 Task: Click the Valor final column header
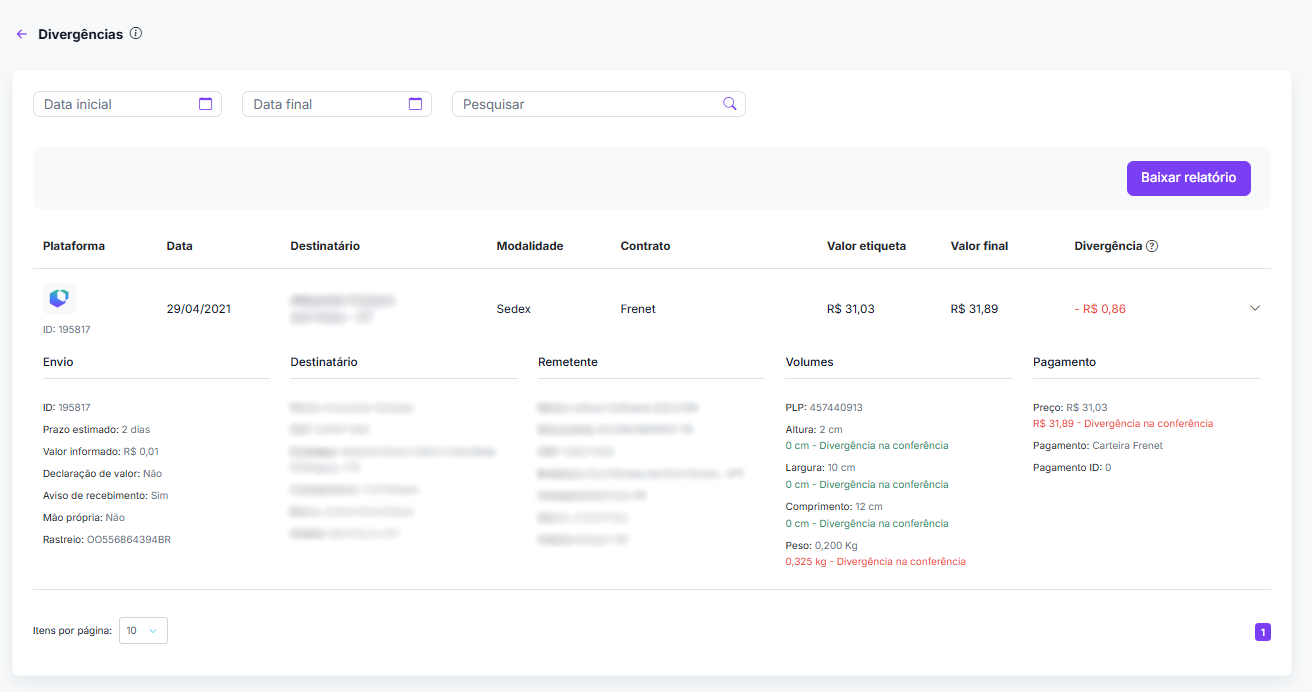(979, 246)
